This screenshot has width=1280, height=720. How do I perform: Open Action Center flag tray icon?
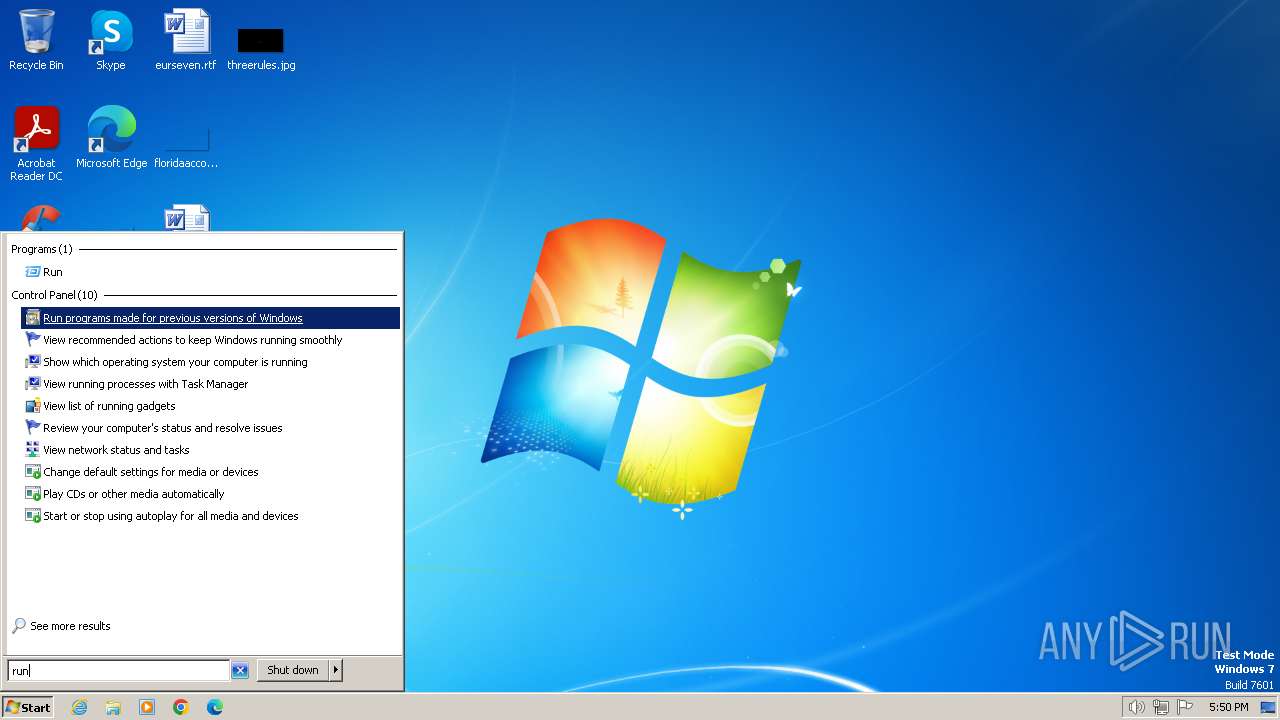point(1186,707)
